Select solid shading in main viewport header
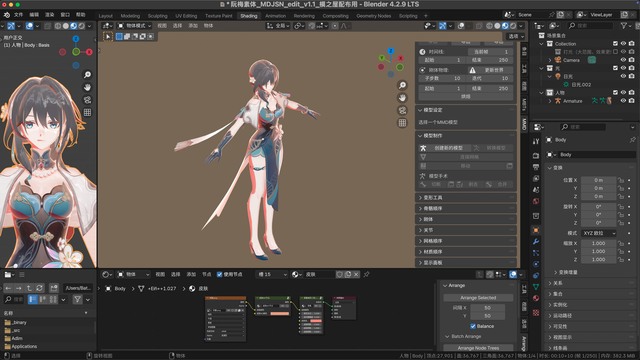The image size is (640, 360). 497,26
